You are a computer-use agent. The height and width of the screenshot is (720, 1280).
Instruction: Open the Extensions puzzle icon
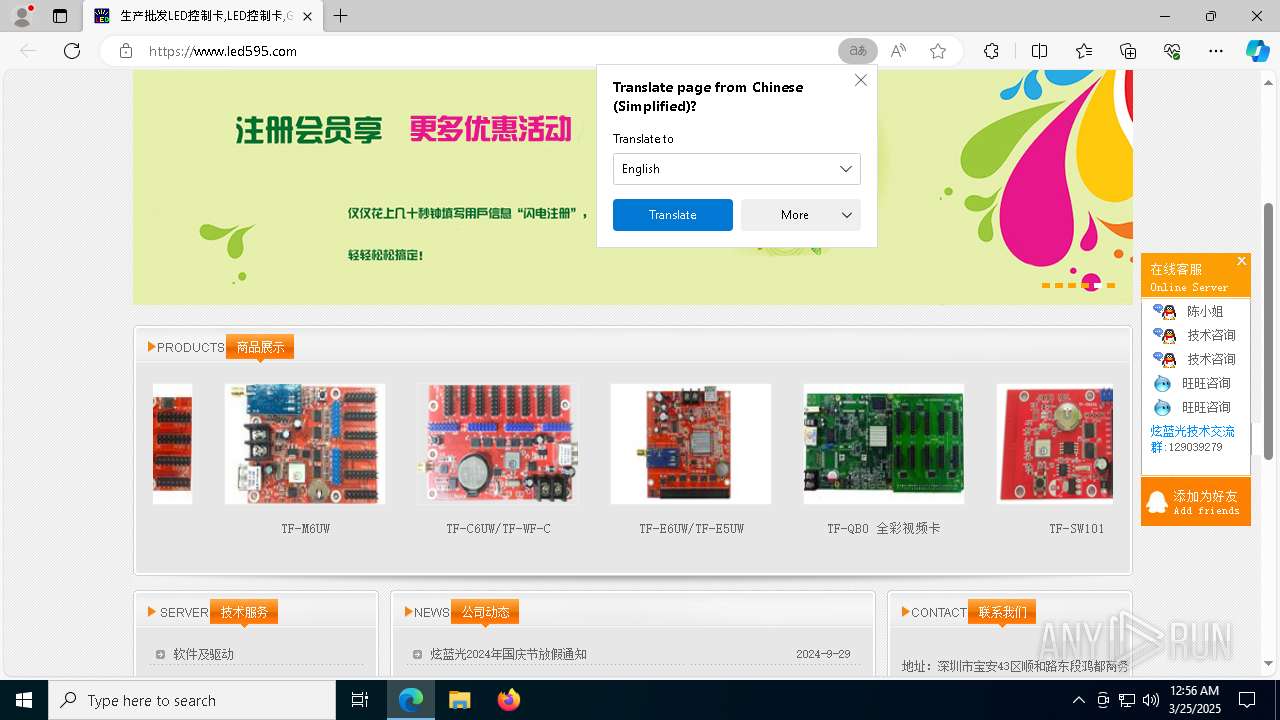point(991,51)
